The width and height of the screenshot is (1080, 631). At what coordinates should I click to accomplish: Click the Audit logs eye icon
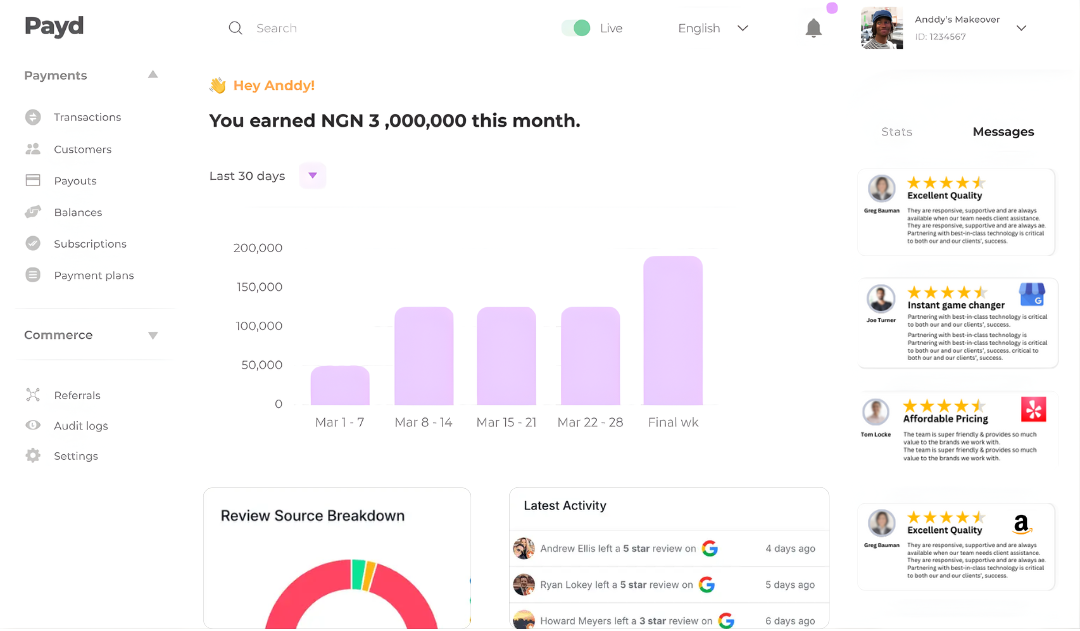click(33, 426)
